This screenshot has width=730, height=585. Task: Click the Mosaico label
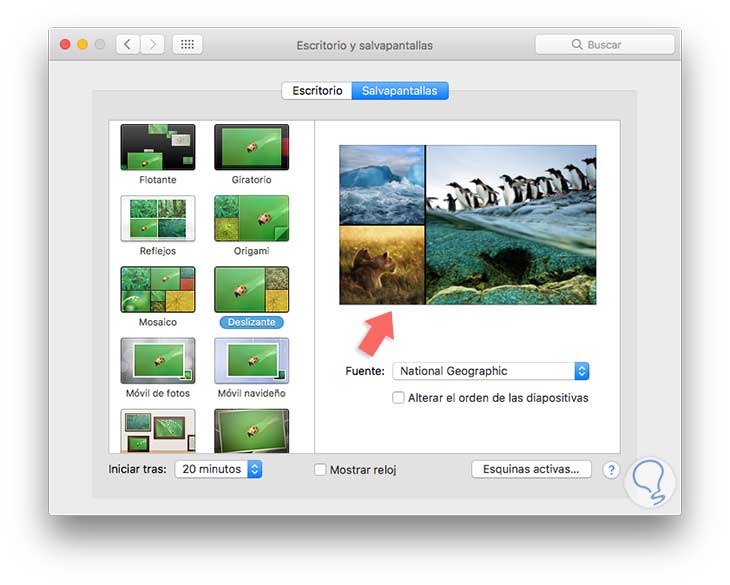pos(158,322)
